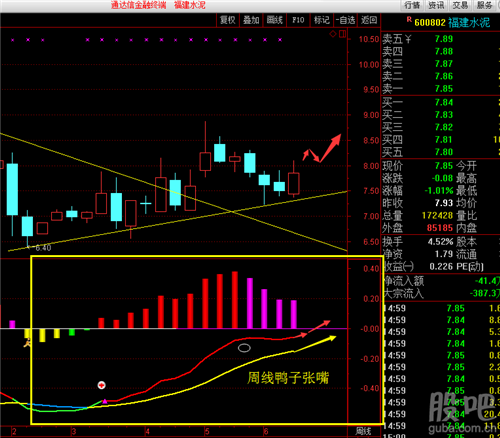Click the red panel layout icon beside the diamond
The image size is (500, 438).
343,34
